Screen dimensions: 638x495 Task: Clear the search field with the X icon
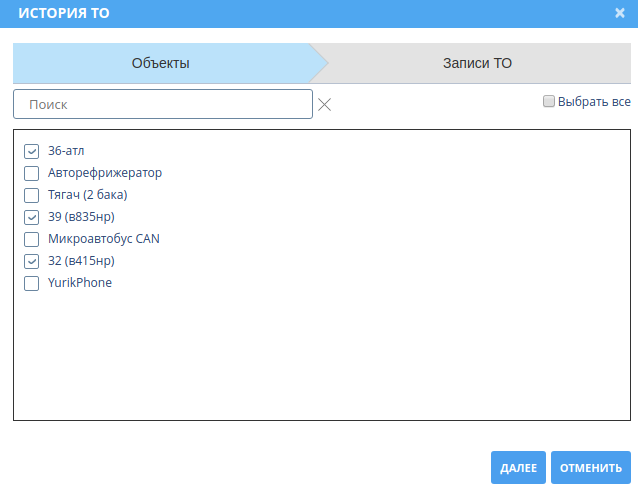click(324, 105)
